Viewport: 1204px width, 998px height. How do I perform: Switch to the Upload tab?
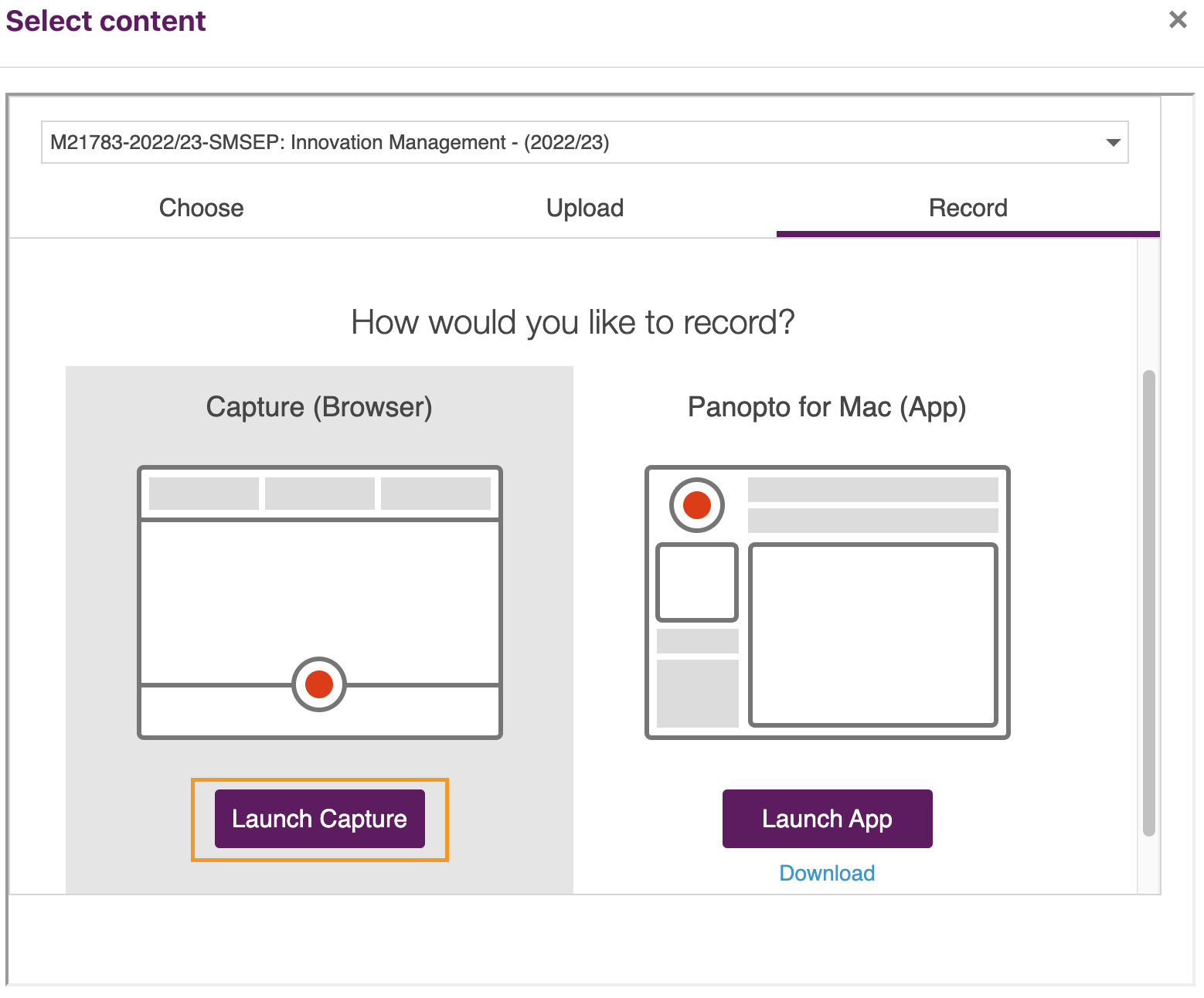(x=584, y=208)
